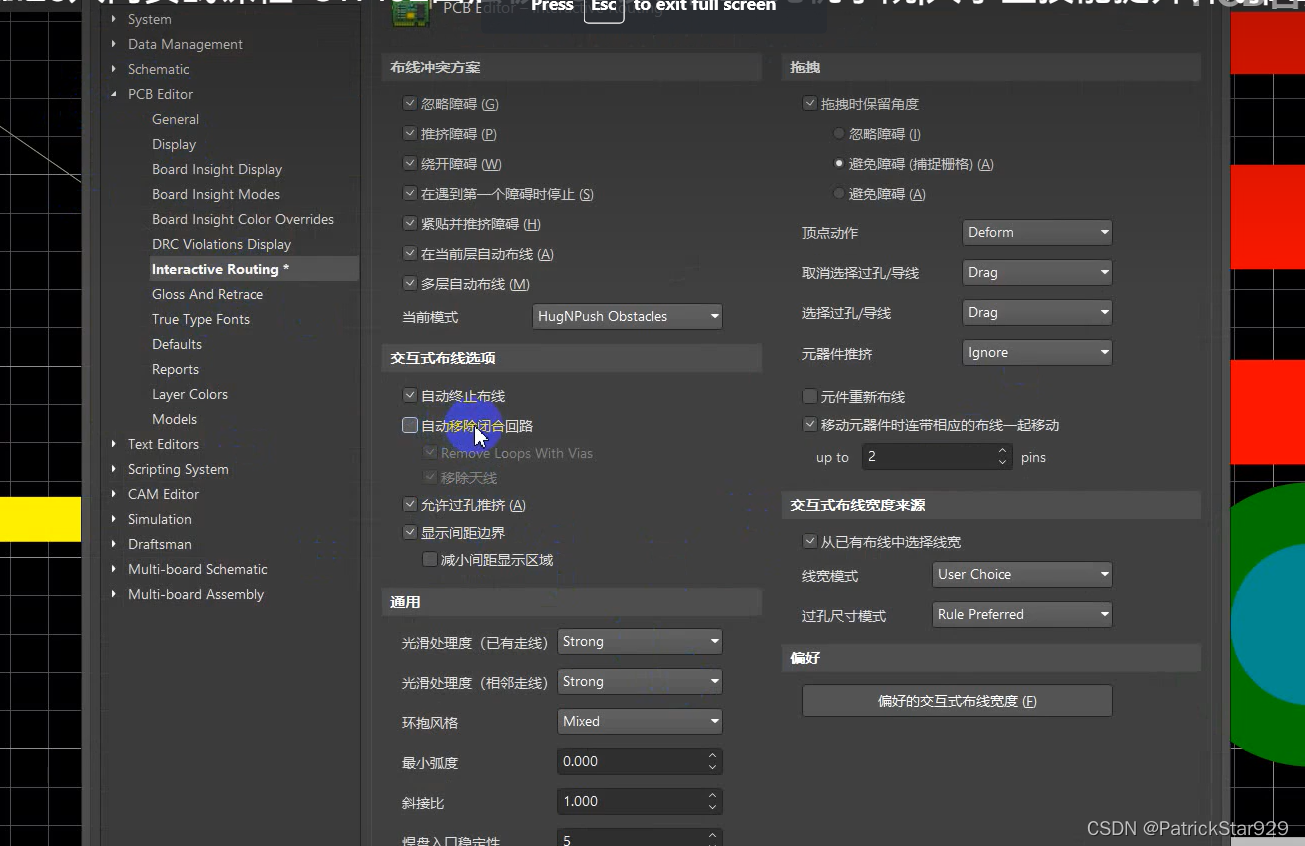1305x846 pixels.
Task: Select the Interactive Routing page
Action: tap(220, 269)
